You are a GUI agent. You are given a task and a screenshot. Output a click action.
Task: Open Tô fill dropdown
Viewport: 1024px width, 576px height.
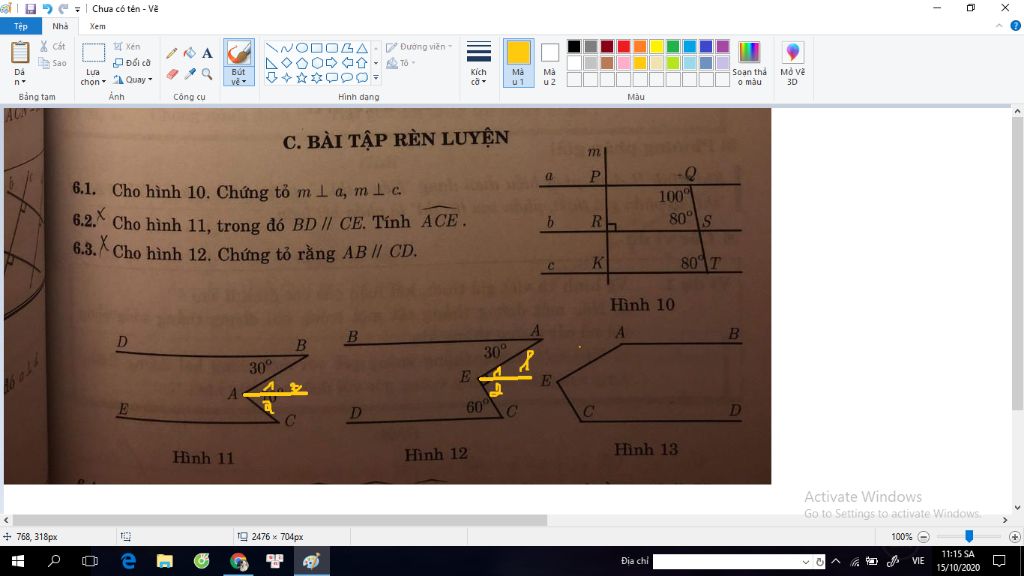(x=401, y=63)
